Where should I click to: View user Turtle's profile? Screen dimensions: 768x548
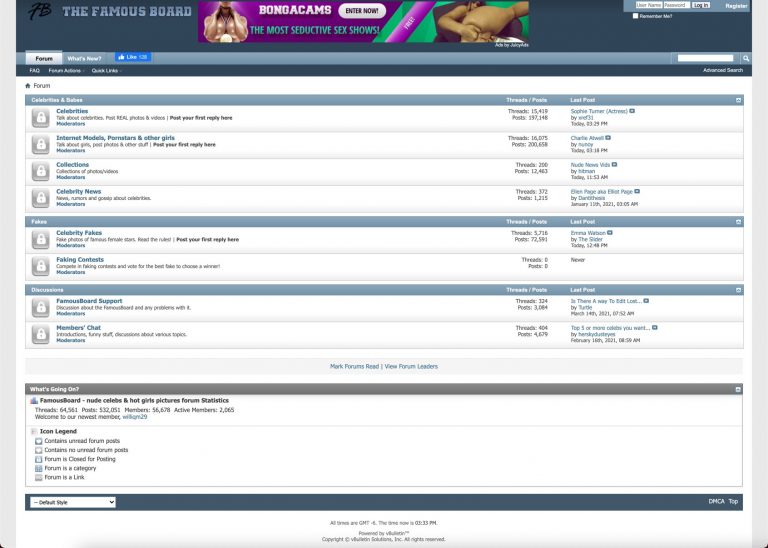(585, 308)
